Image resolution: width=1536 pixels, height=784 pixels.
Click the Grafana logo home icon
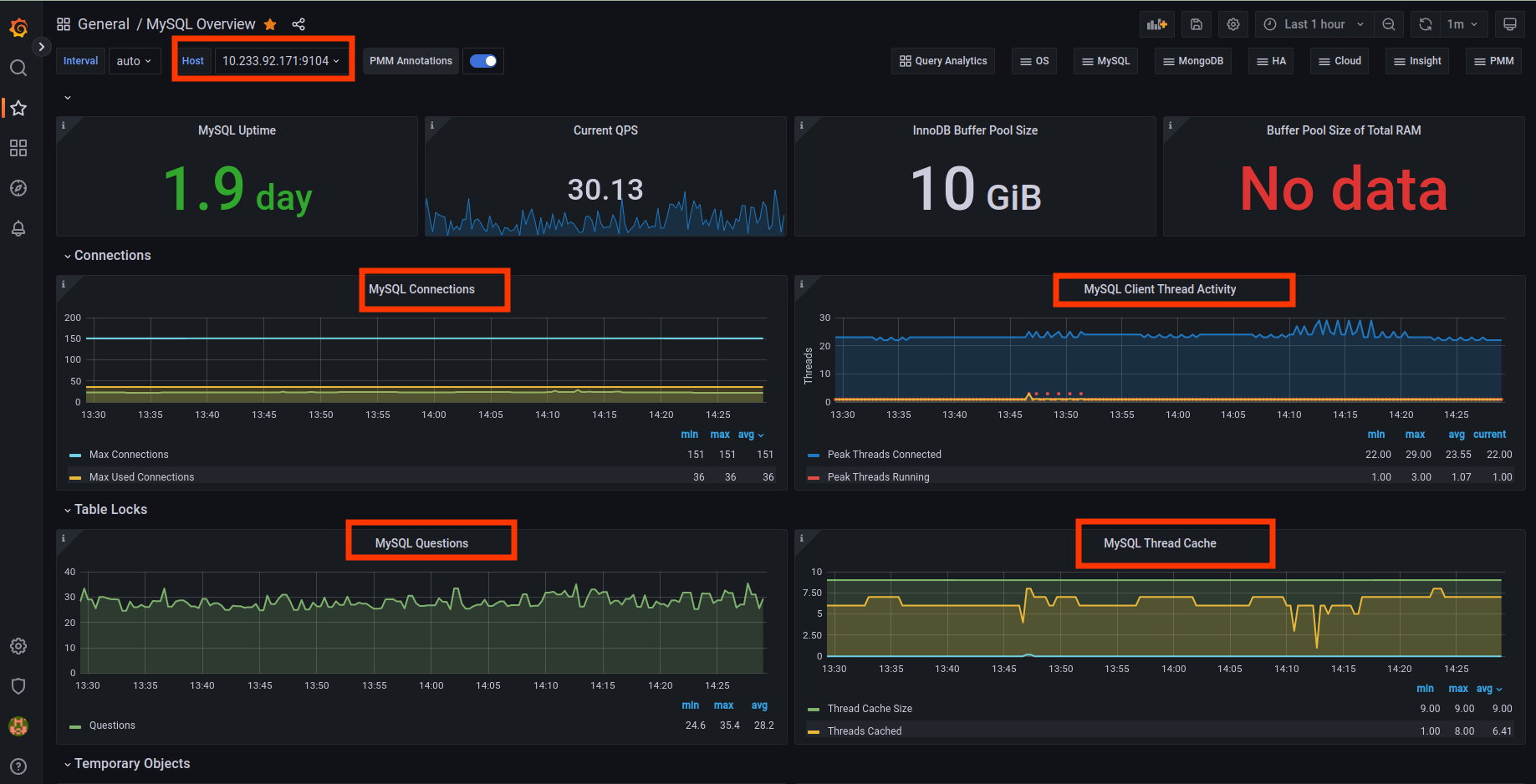tap(18, 28)
